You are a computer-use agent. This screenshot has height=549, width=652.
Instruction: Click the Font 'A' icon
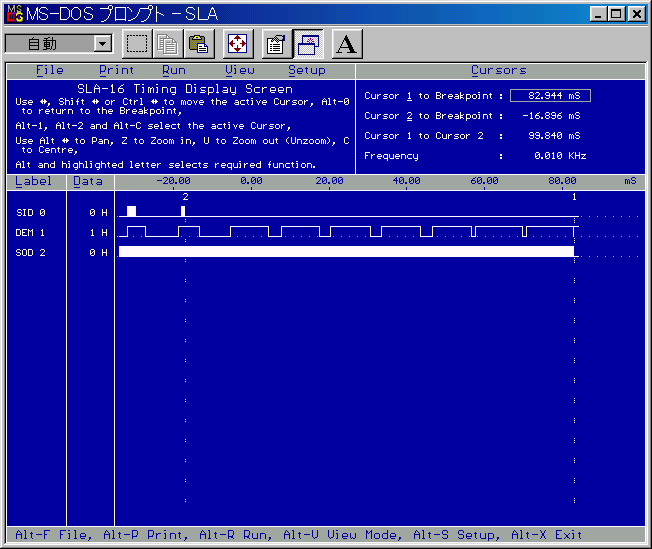point(346,44)
